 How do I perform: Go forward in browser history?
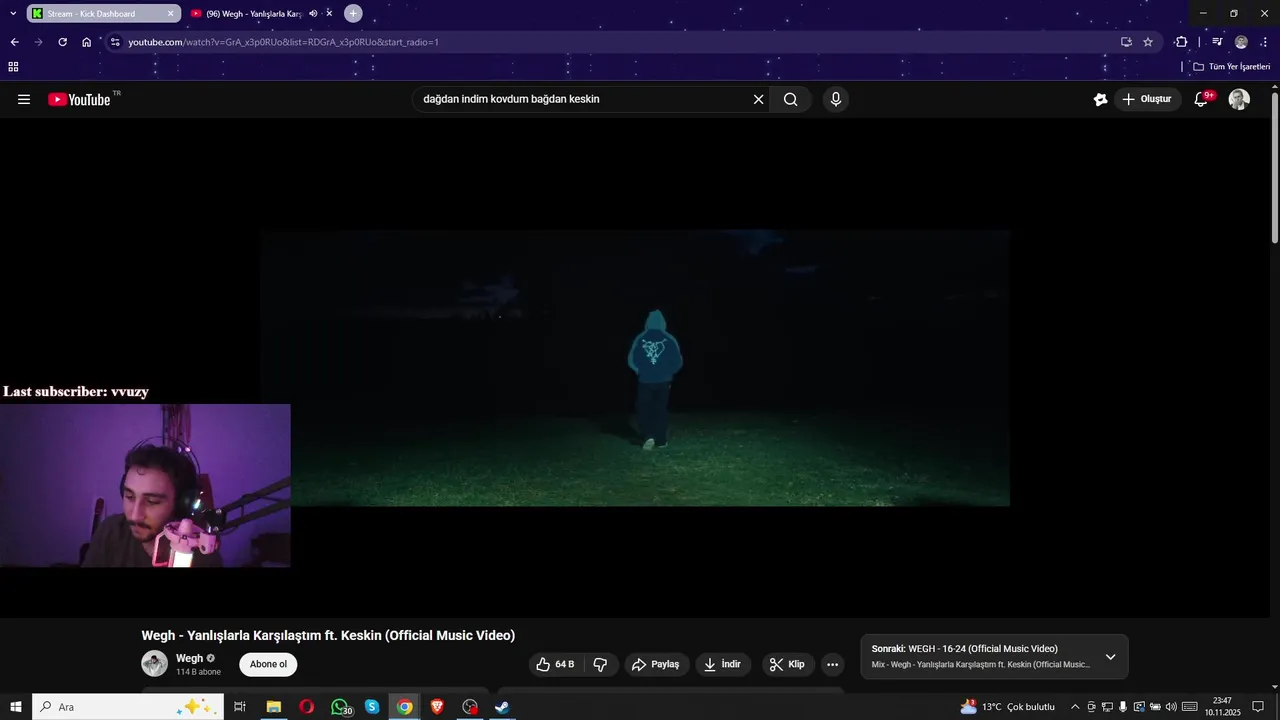tap(38, 42)
